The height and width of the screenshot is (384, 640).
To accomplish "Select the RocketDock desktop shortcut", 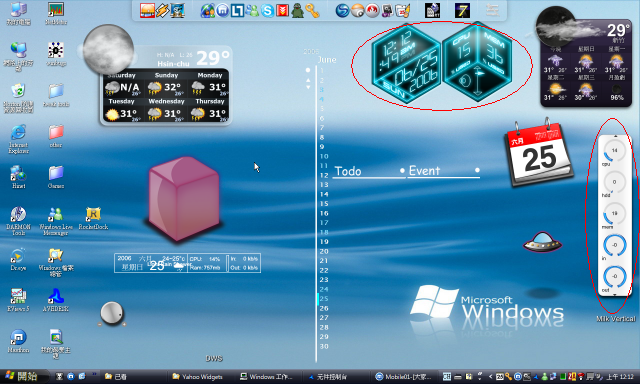I will pyautogui.click(x=93, y=218).
